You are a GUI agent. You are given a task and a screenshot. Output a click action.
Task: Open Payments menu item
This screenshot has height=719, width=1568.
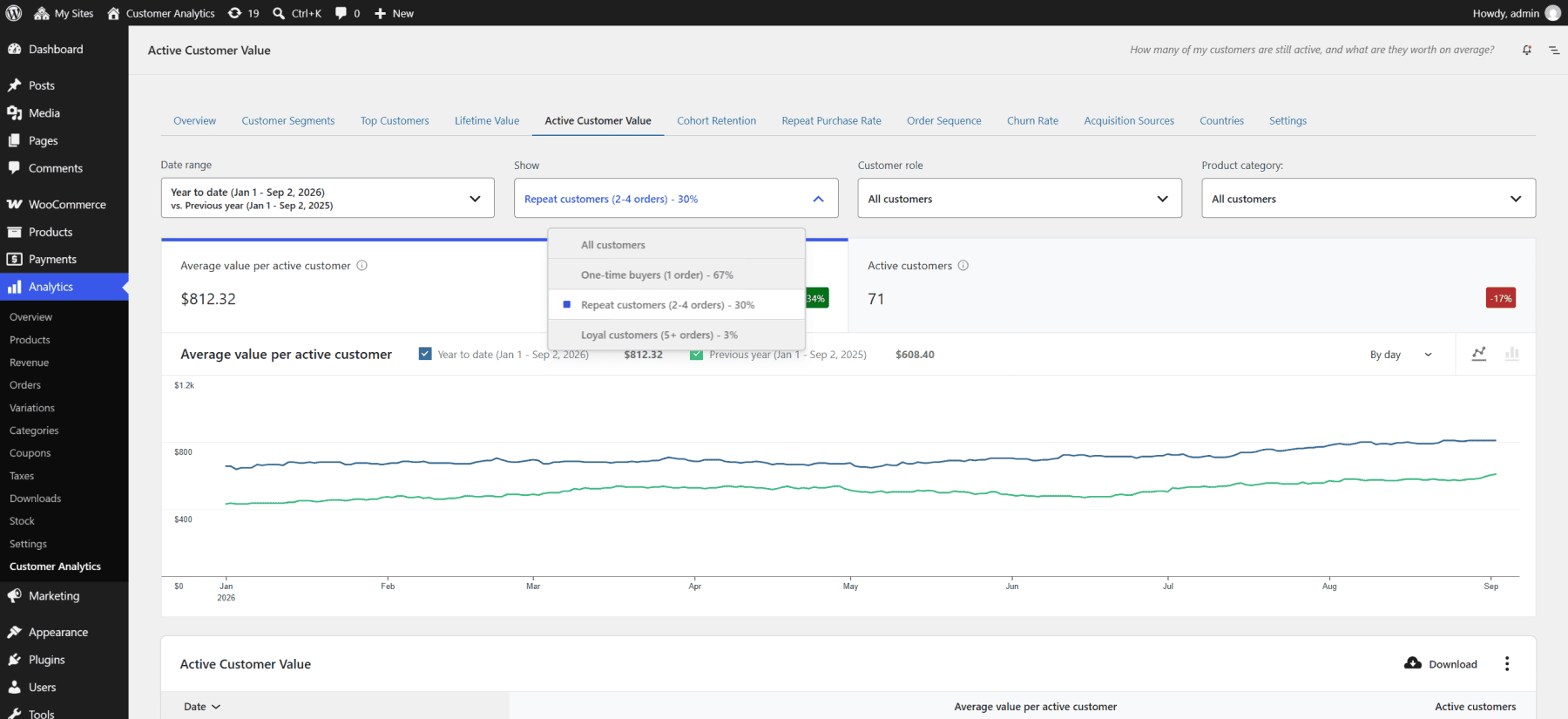(x=64, y=260)
